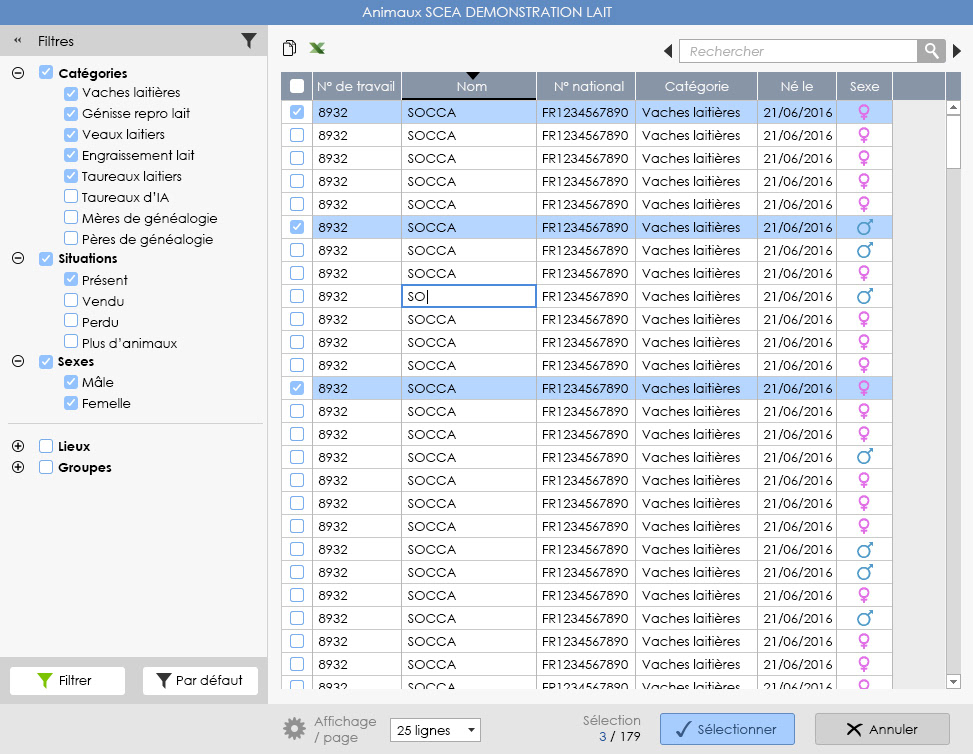
Task: Click the female symbol in the first row
Action: coord(863,112)
